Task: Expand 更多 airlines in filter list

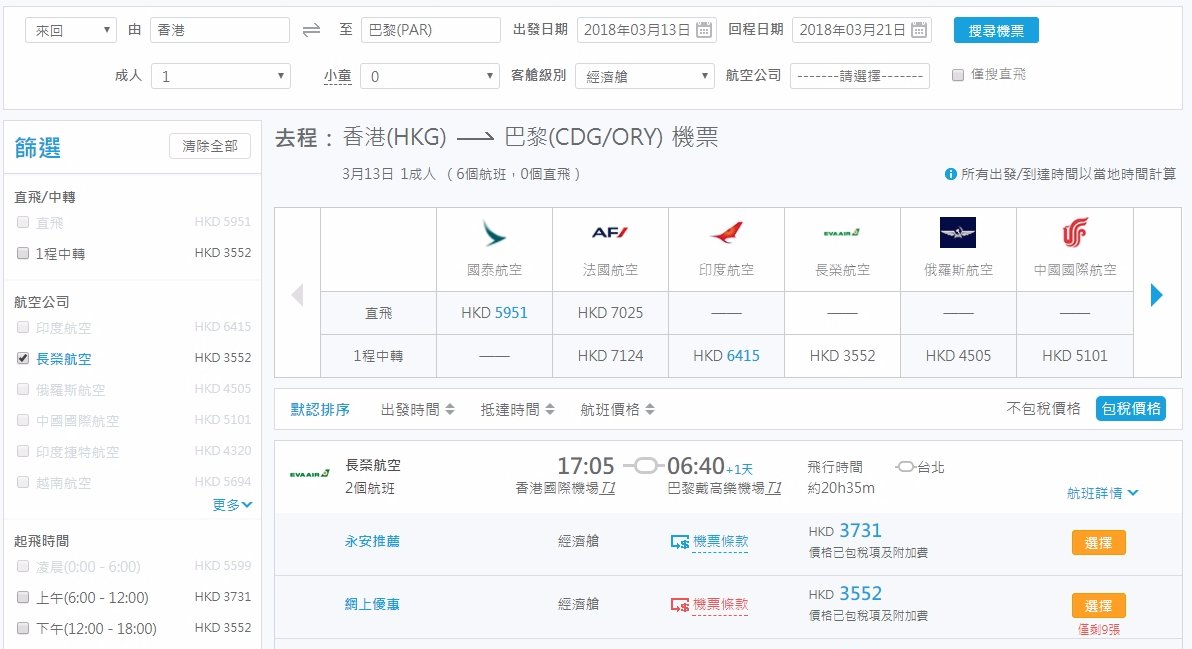Action: tap(232, 505)
